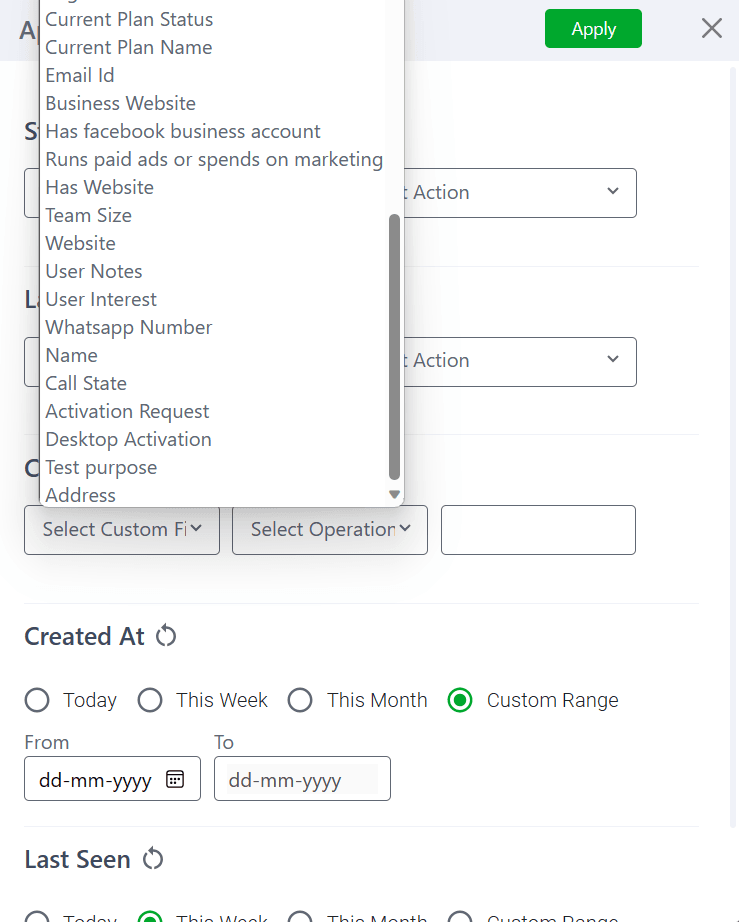Choose Whatsapp Number from the list
739x922 pixels.
pyautogui.click(x=129, y=327)
